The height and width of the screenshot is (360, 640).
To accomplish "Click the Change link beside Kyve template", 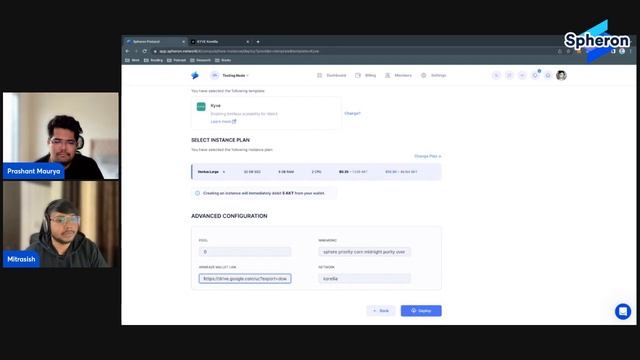I will point(352,113).
